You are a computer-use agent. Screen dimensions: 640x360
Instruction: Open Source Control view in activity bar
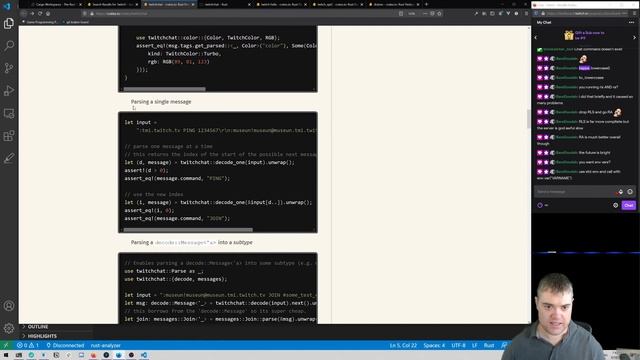pos(9,68)
